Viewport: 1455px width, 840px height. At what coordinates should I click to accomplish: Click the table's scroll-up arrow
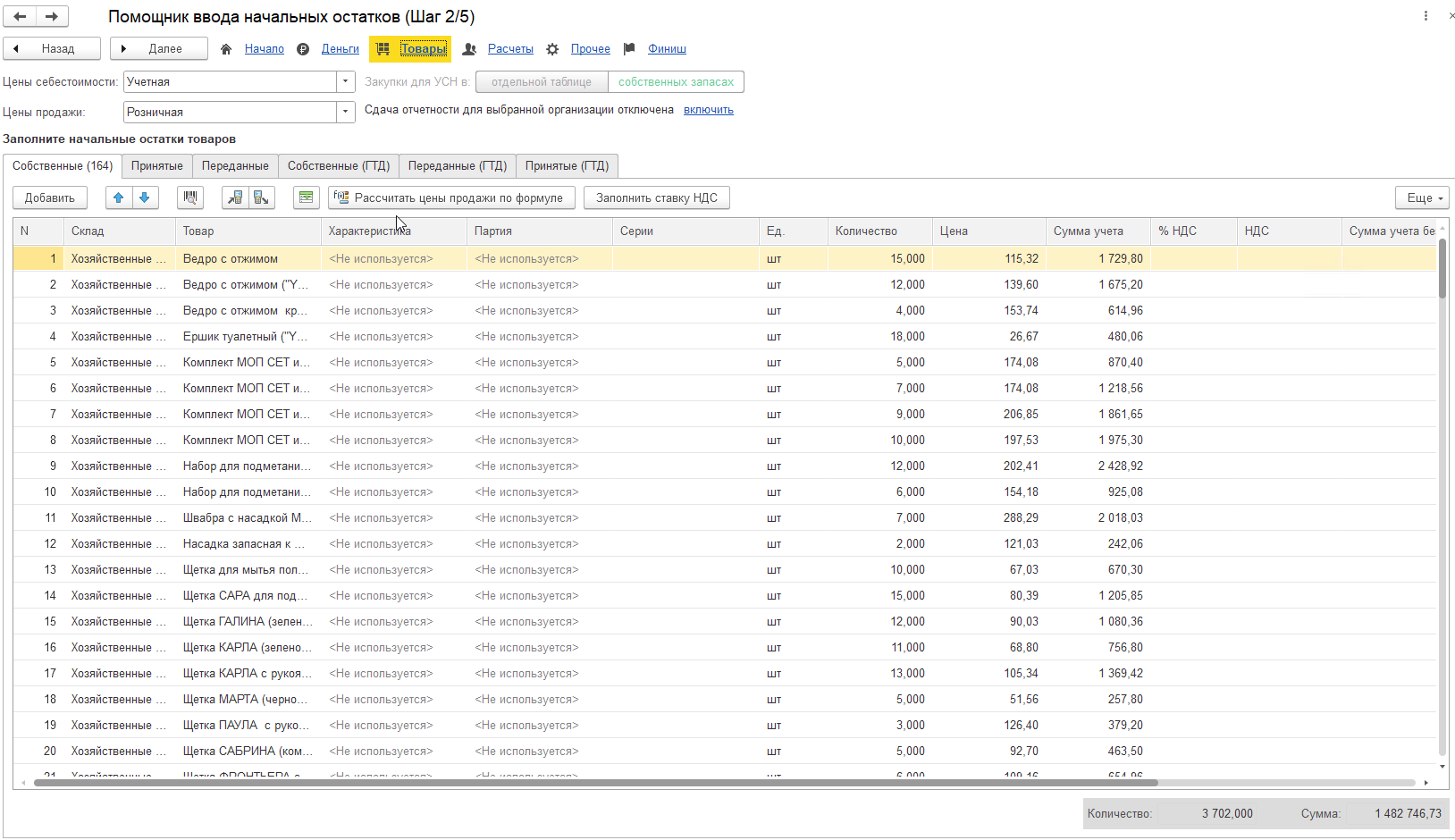[x=1442, y=229]
